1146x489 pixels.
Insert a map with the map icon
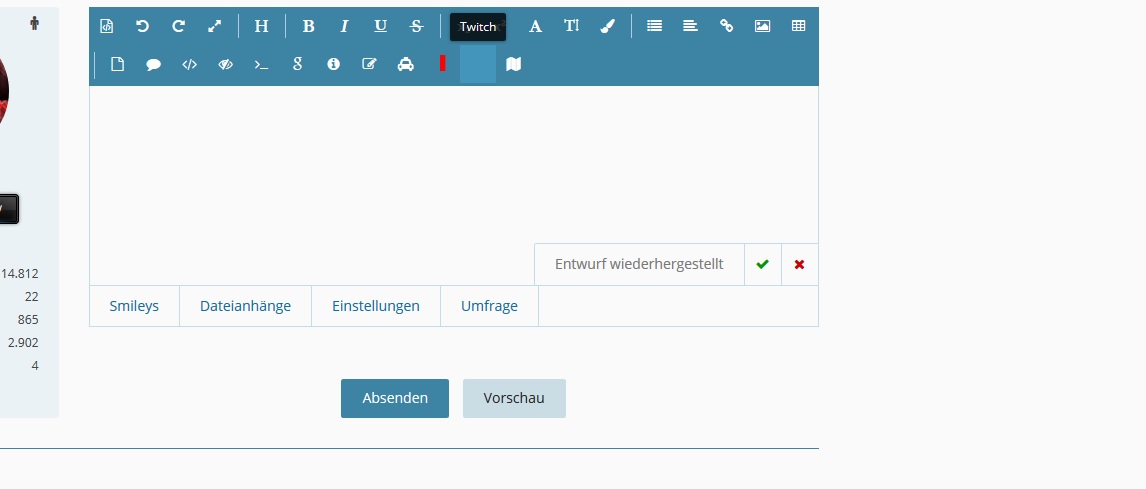point(514,64)
